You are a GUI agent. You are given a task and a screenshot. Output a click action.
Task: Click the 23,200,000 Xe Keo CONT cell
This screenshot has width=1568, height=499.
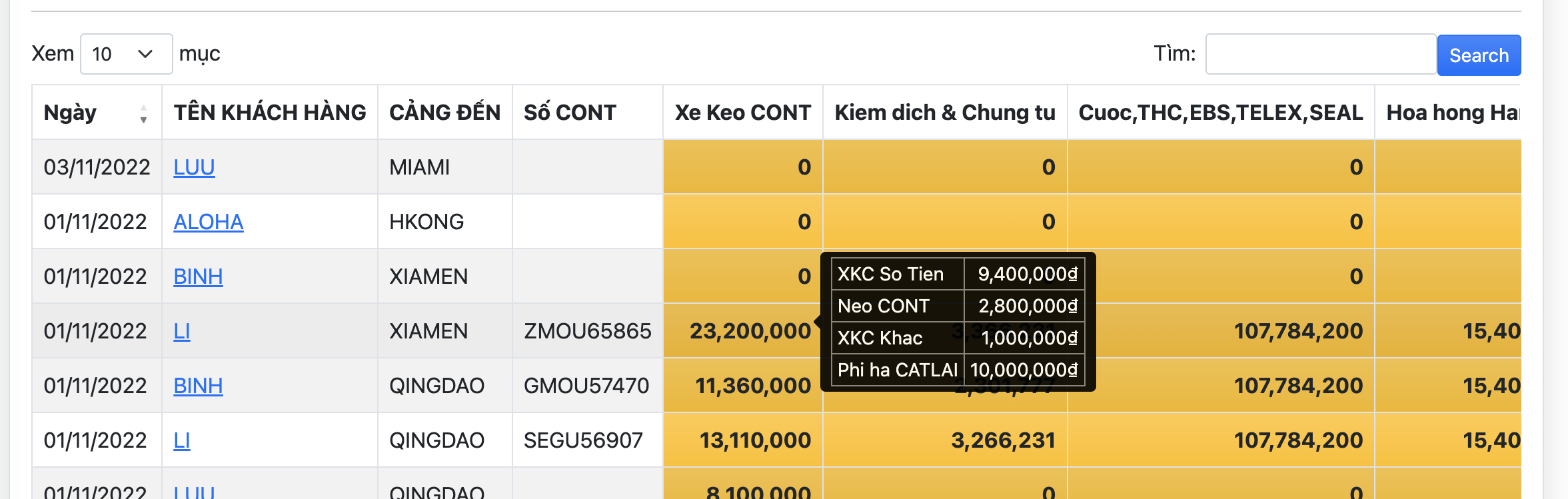pos(750,331)
